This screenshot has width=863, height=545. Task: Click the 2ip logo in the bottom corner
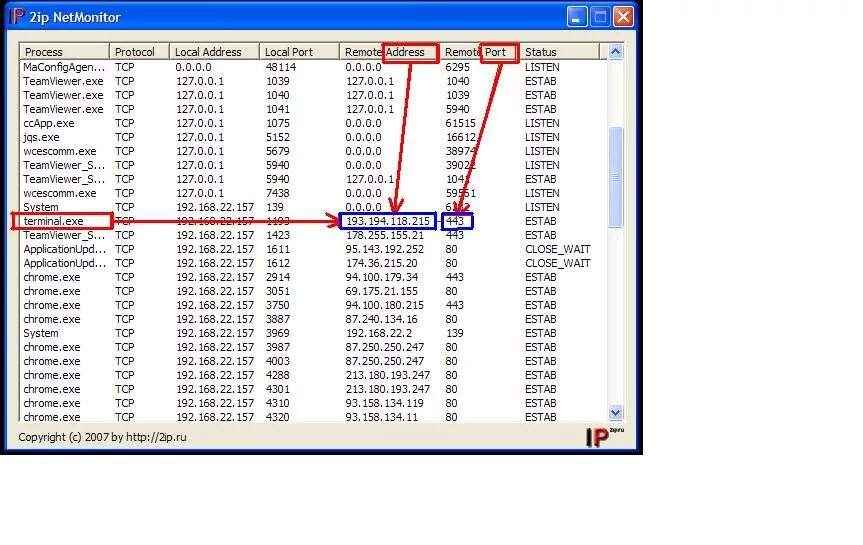(x=604, y=437)
